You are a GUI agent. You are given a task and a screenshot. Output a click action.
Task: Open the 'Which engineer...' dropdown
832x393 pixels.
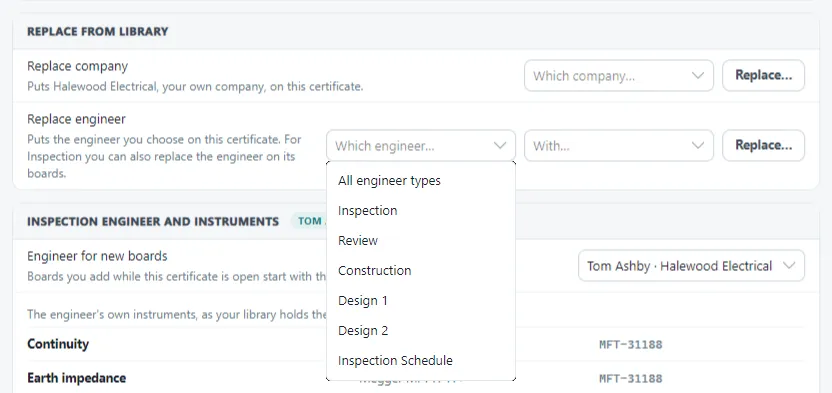click(x=421, y=146)
